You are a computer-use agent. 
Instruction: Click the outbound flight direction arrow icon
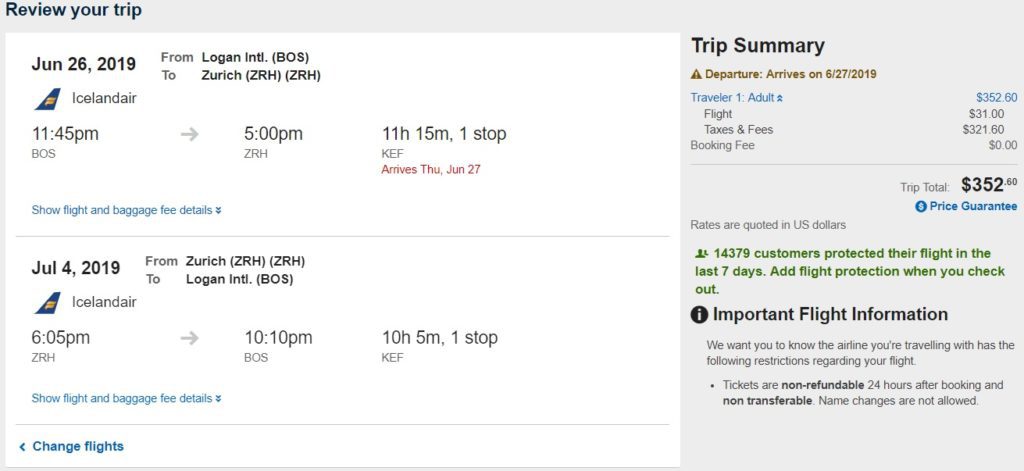coord(190,134)
